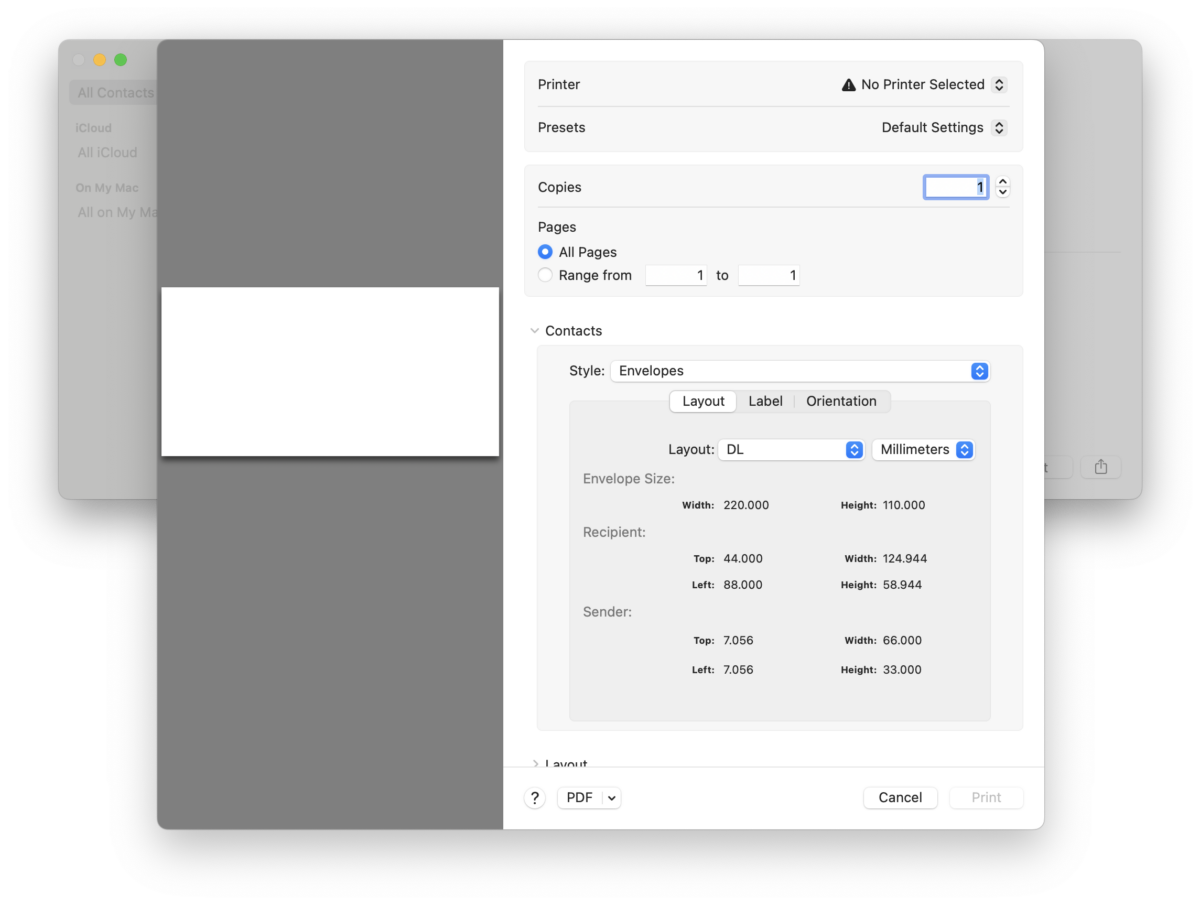The width and height of the screenshot is (1200, 907).
Task: Click the No Printer Selected warning icon
Action: 849,85
